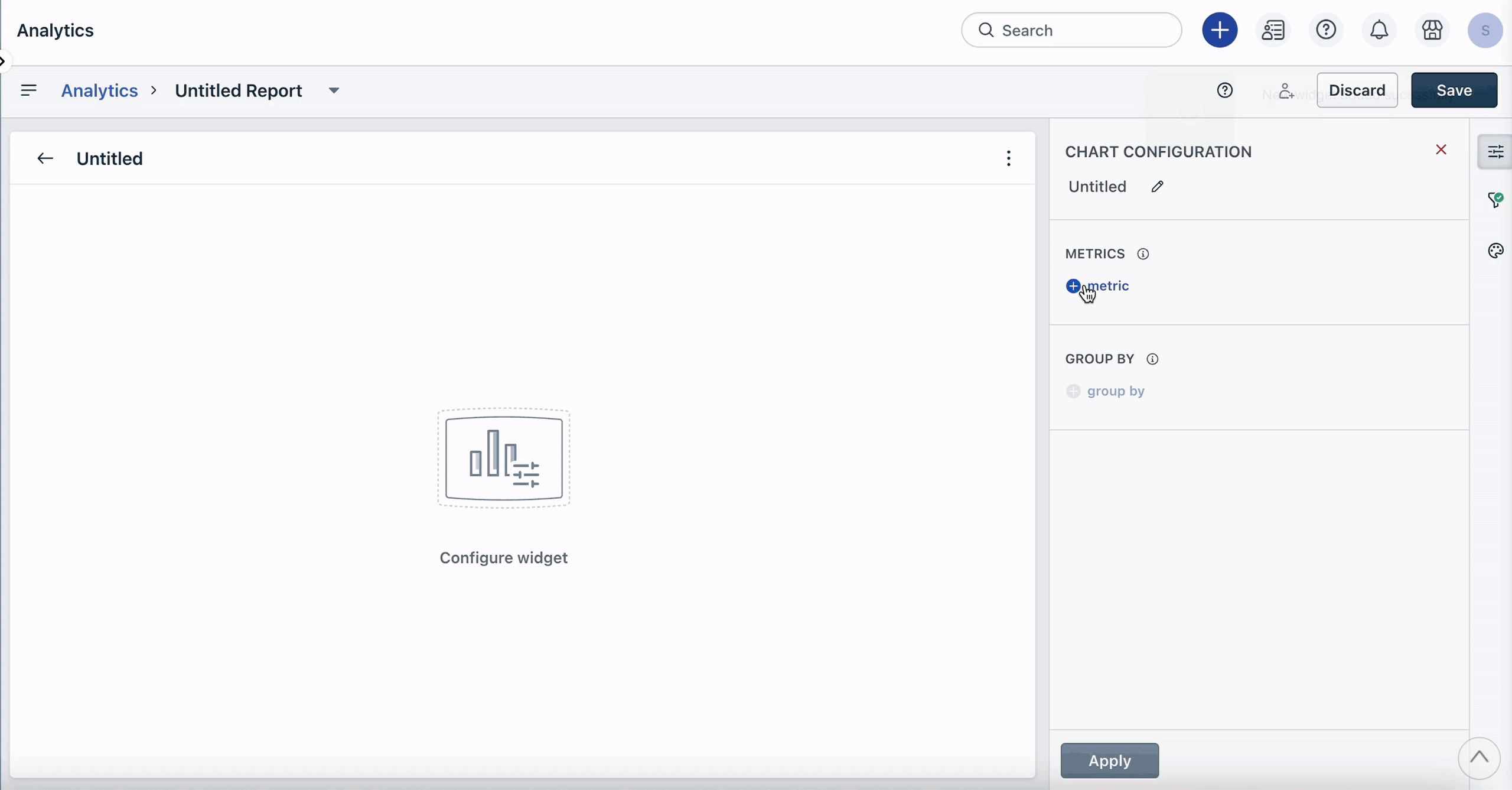This screenshot has height=790, width=1512.
Task: Click the GROUP BY info icon
Action: pyautogui.click(x=1152, y=359)
